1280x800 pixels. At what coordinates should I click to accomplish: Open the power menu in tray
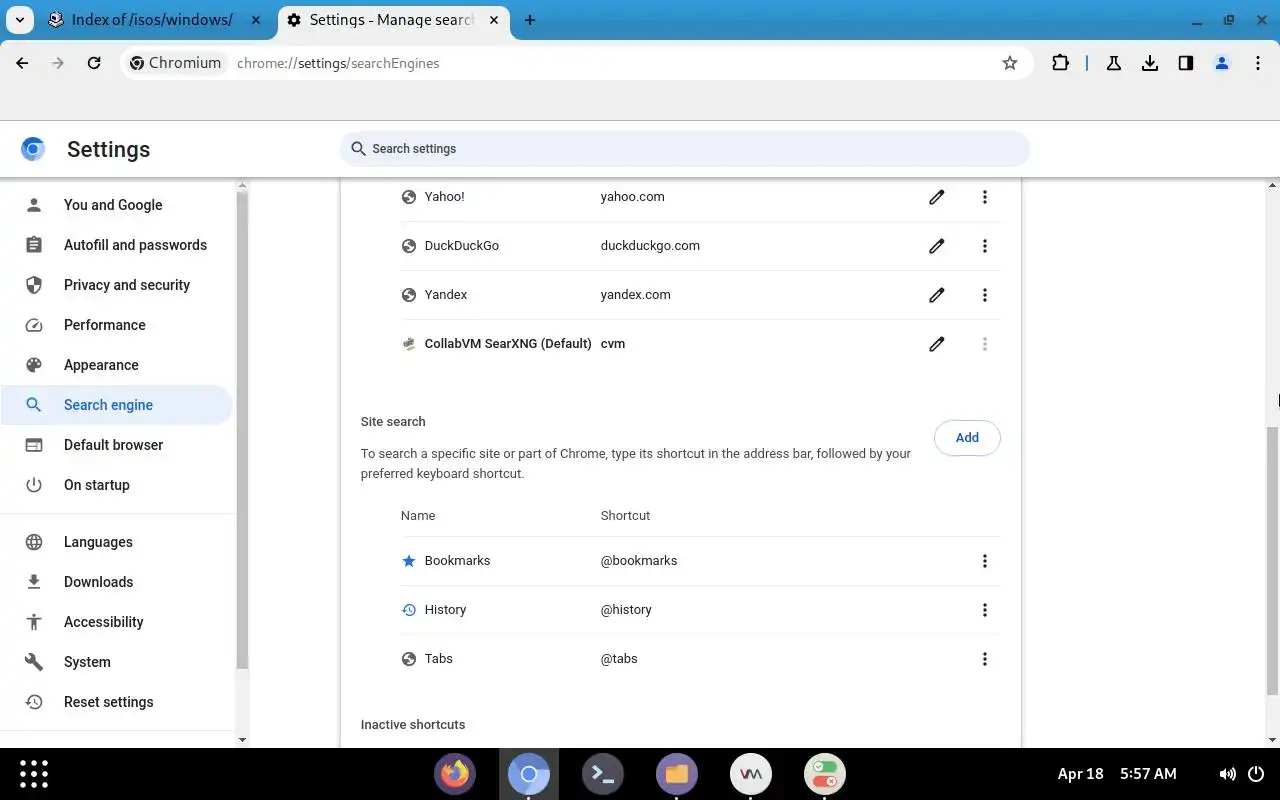[1257, 774]
